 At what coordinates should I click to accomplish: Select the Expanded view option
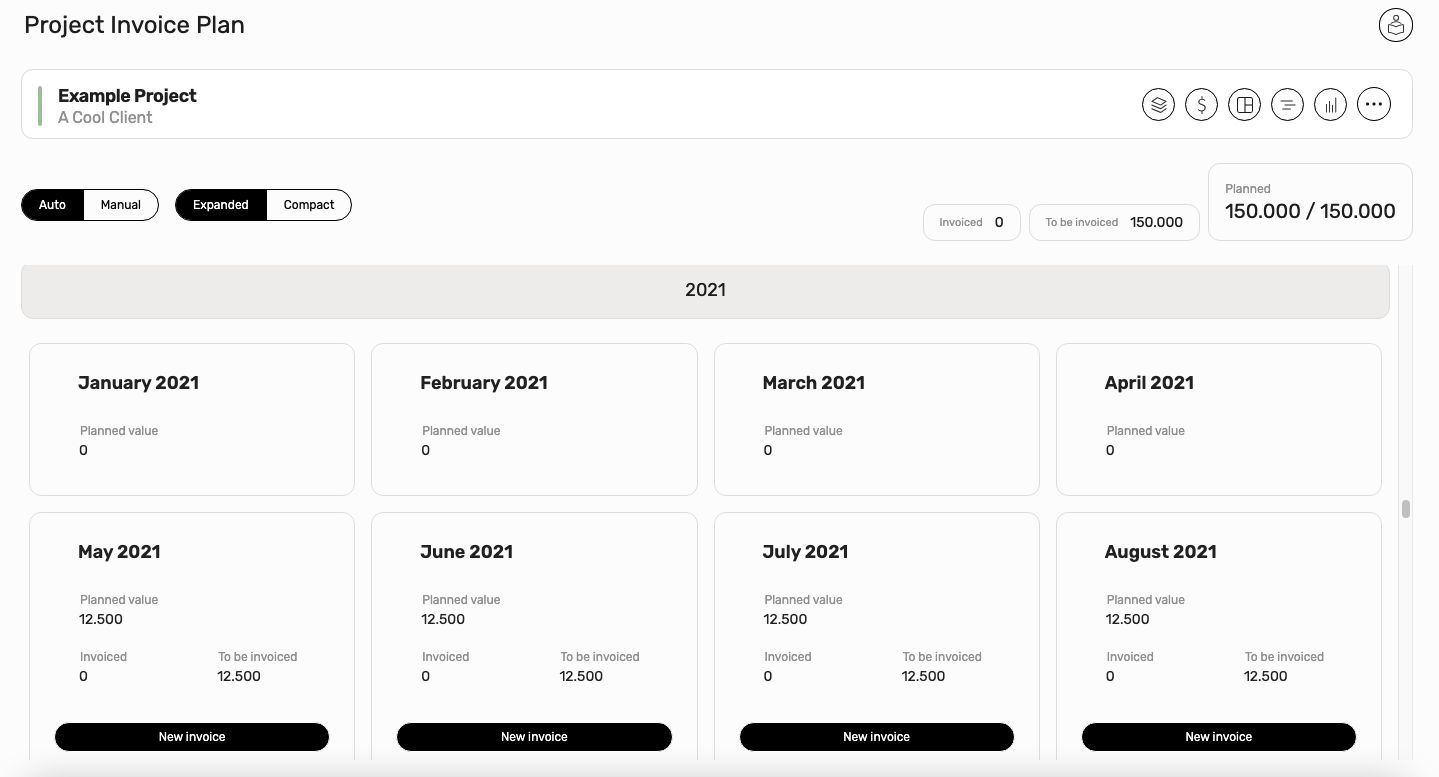tap(221, 205)
